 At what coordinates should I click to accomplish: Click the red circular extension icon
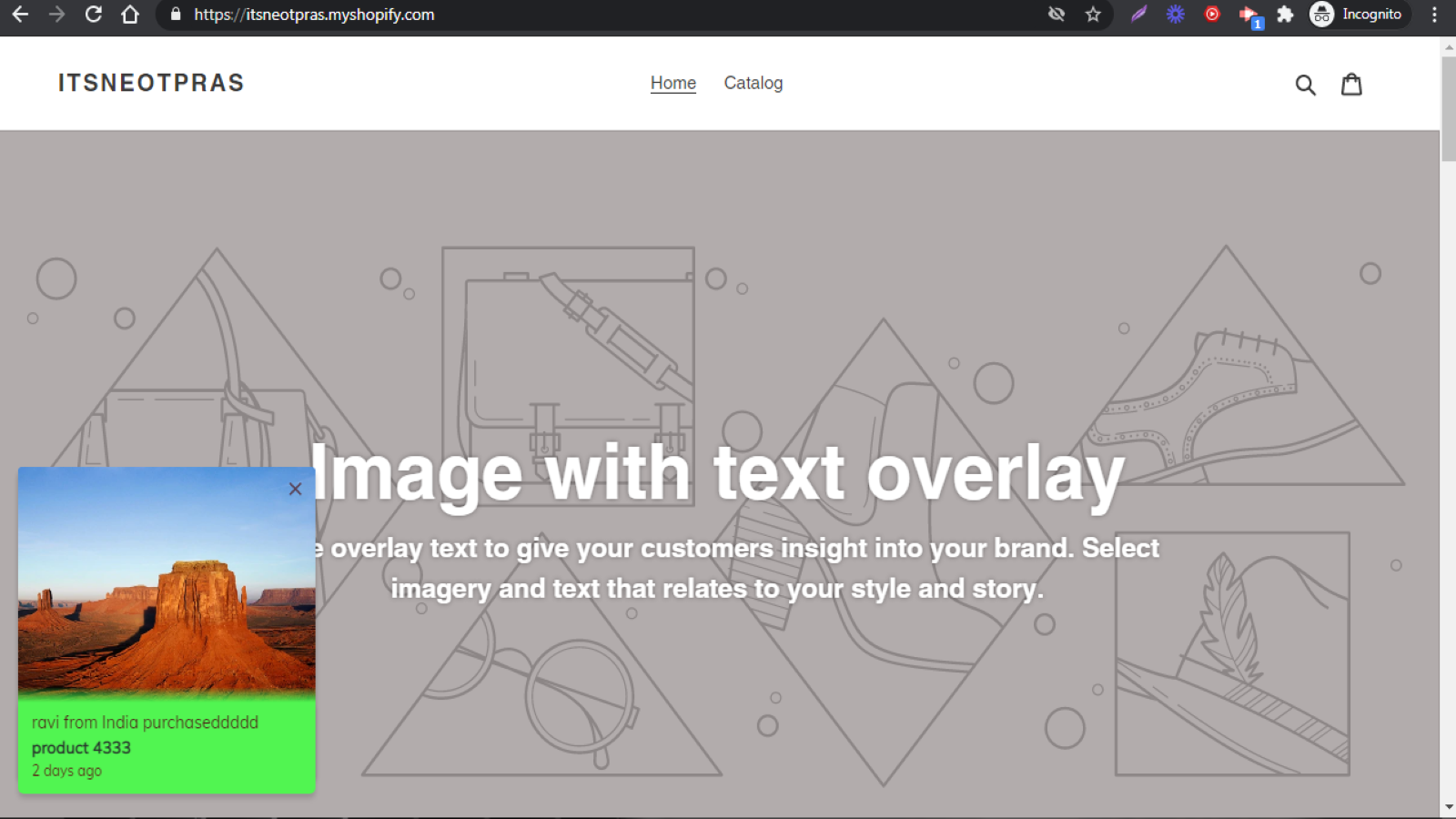click(1211, 15)
